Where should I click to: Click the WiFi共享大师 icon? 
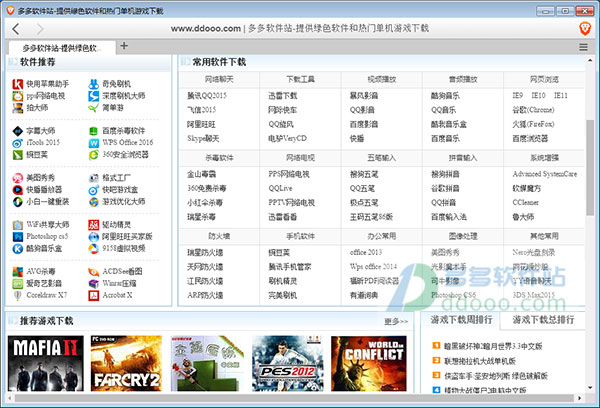(18, 225)
